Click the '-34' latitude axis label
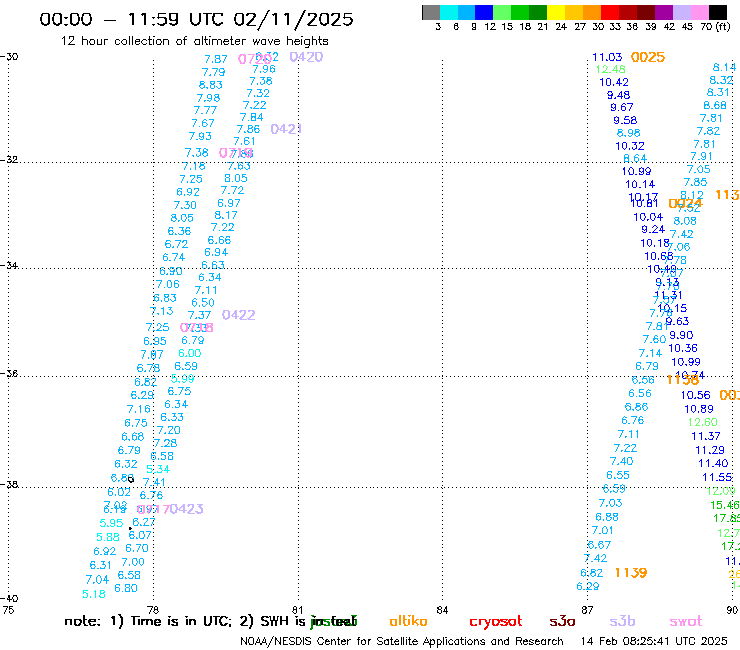The image size is (740, 650). (9, 266)
